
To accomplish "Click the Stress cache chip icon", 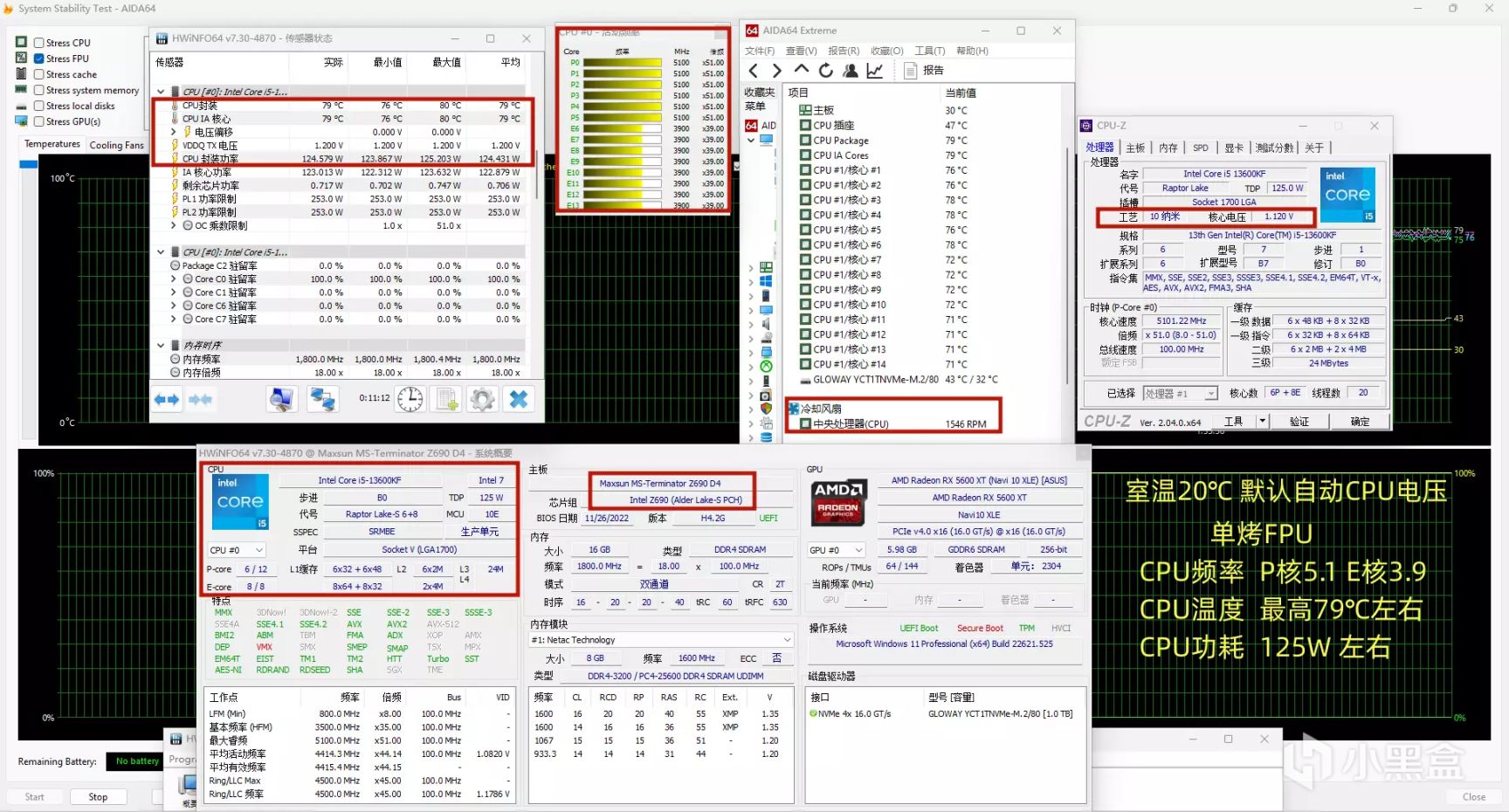I will click(x=21, y=73).
